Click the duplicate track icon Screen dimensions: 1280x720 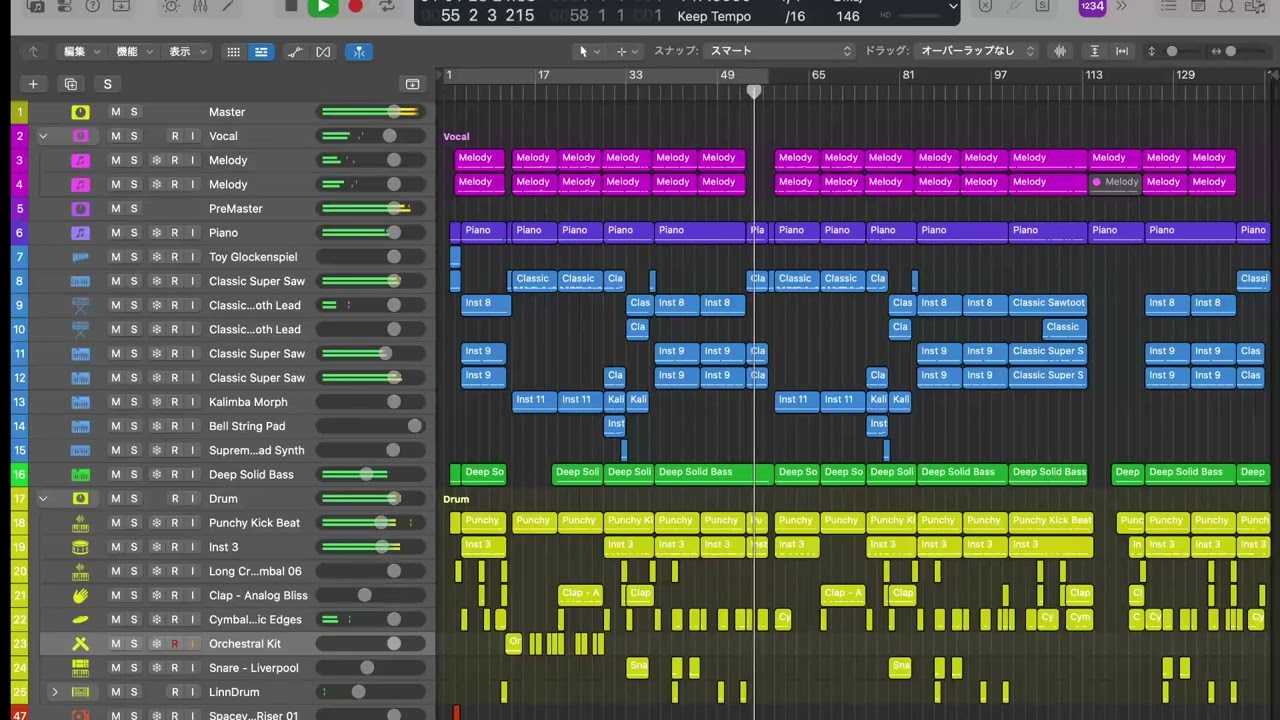click(70, 84)
